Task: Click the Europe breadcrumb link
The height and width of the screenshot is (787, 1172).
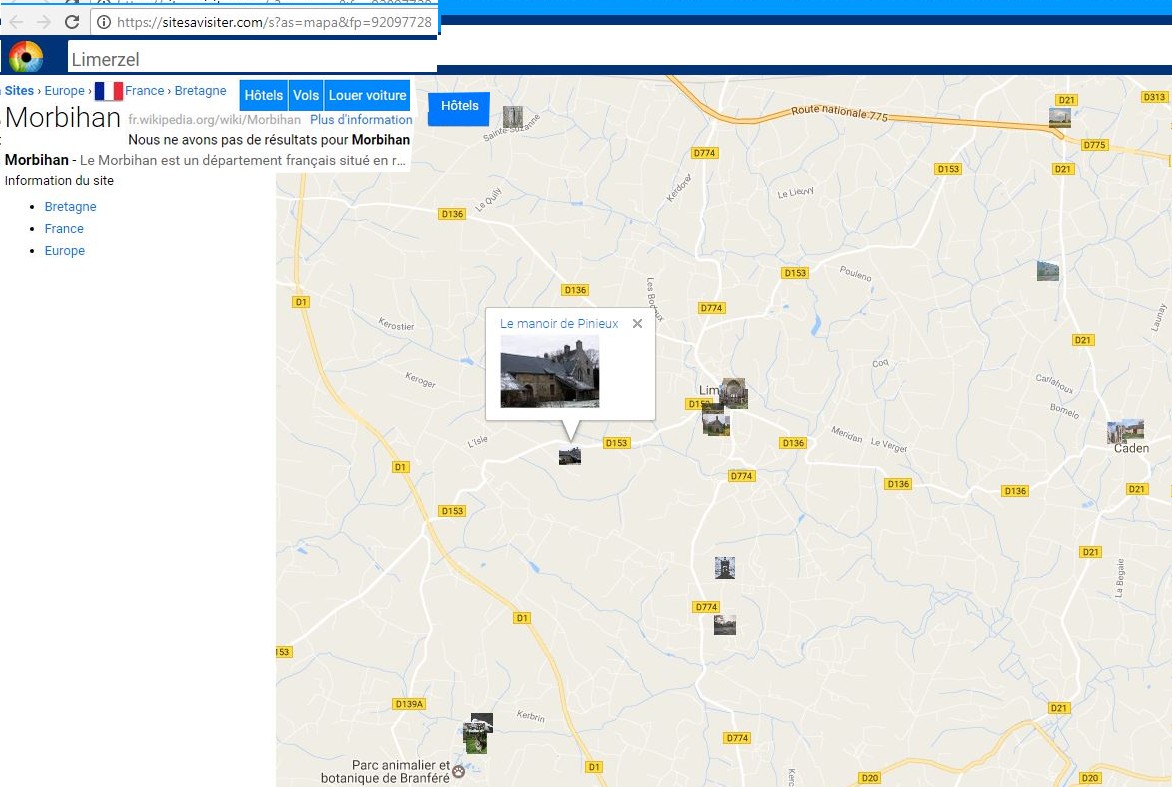Action: coord(64,90)
